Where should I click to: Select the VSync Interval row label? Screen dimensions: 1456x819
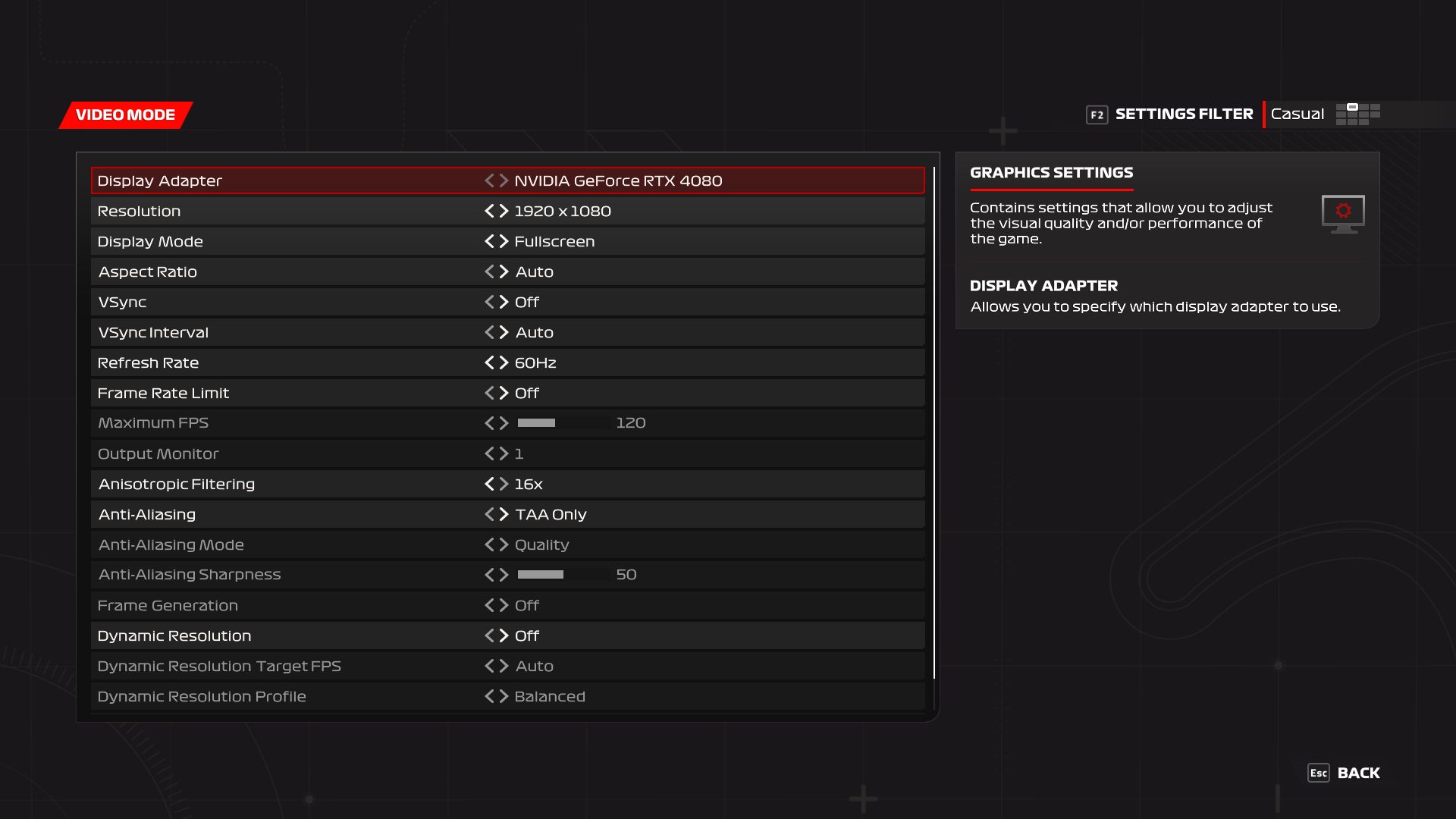pyautogui.click(x=153, y=332)
